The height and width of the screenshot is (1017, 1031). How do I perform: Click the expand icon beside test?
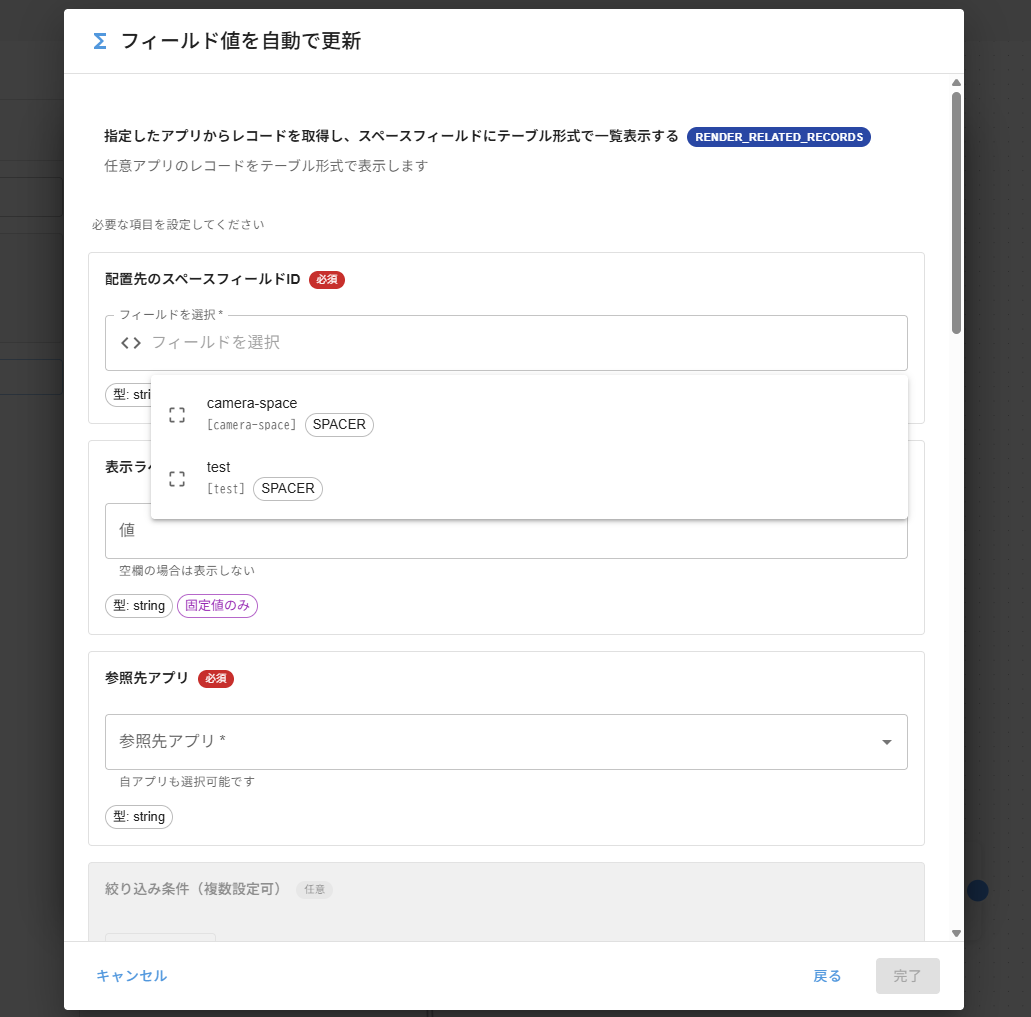pos(177,478)
